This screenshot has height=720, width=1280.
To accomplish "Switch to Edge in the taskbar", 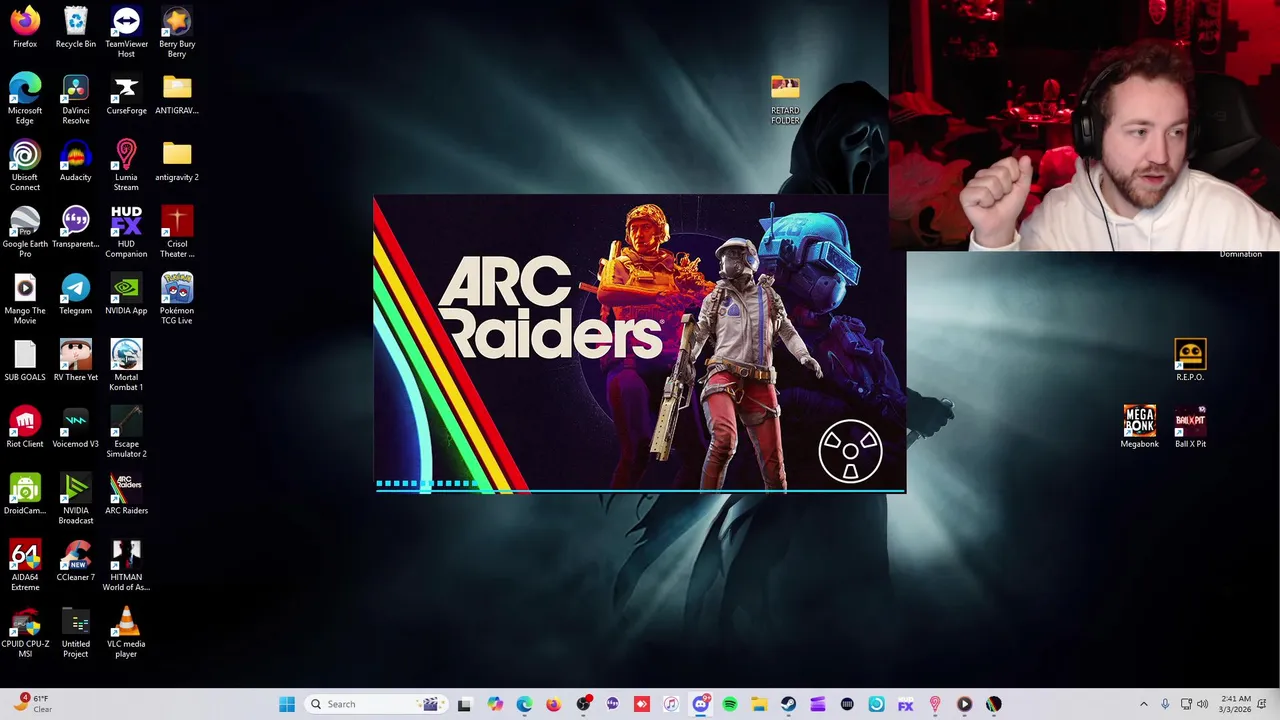I will tap(524, 704).
